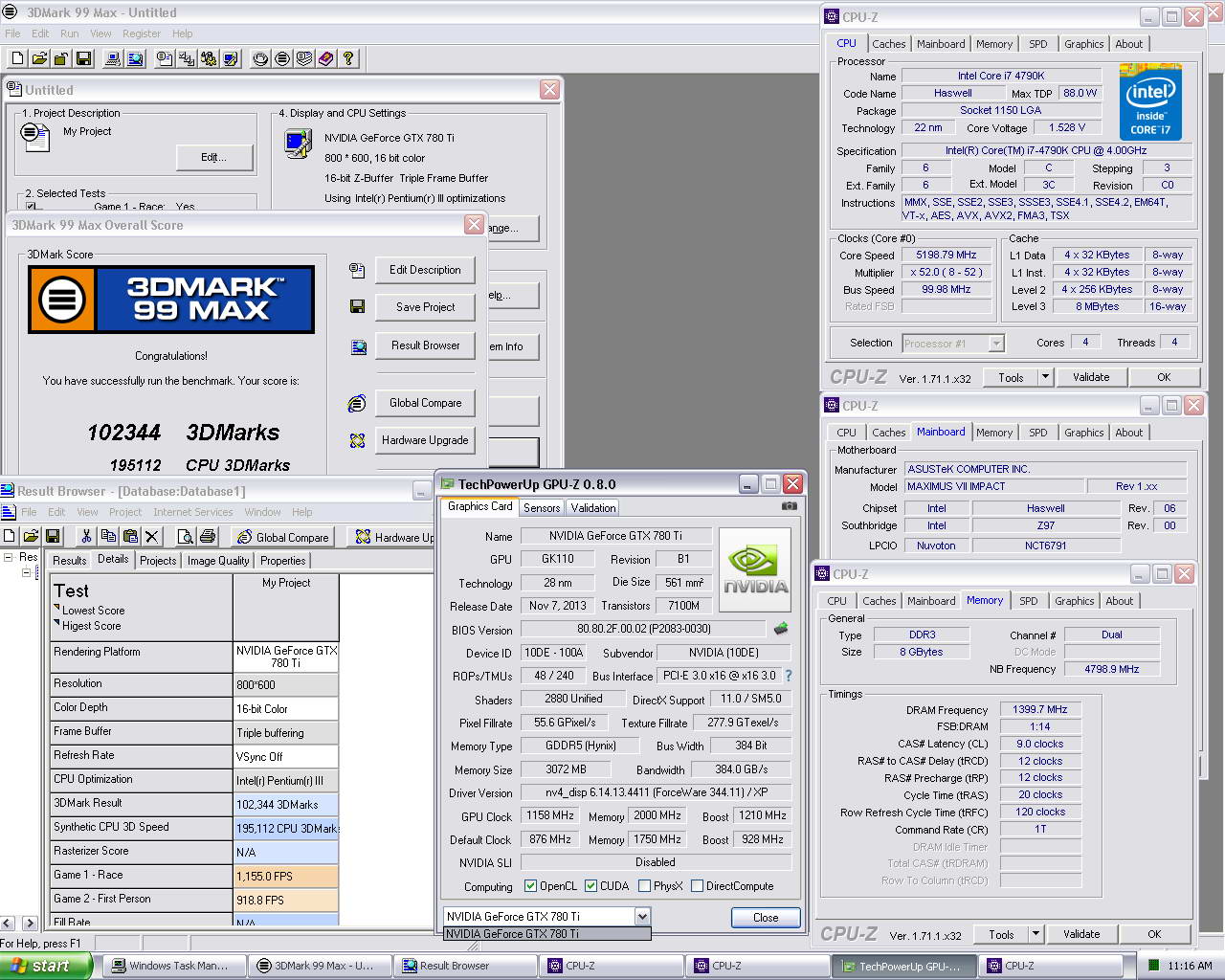The image size is (1225, 980).
Task: Toggle PhysX checkbox in GPU-Z
Action: [x=644, y=886]
